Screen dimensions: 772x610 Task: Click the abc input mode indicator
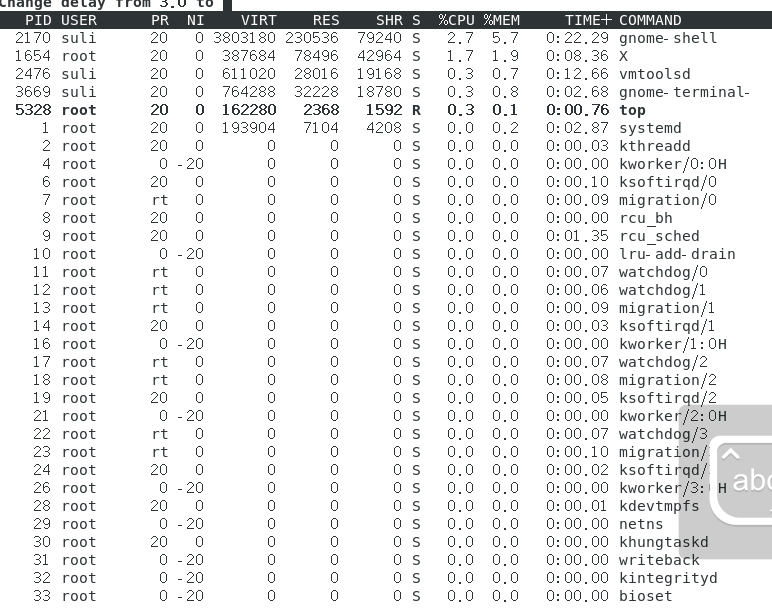pyautogui.click(x=752, y=480)
